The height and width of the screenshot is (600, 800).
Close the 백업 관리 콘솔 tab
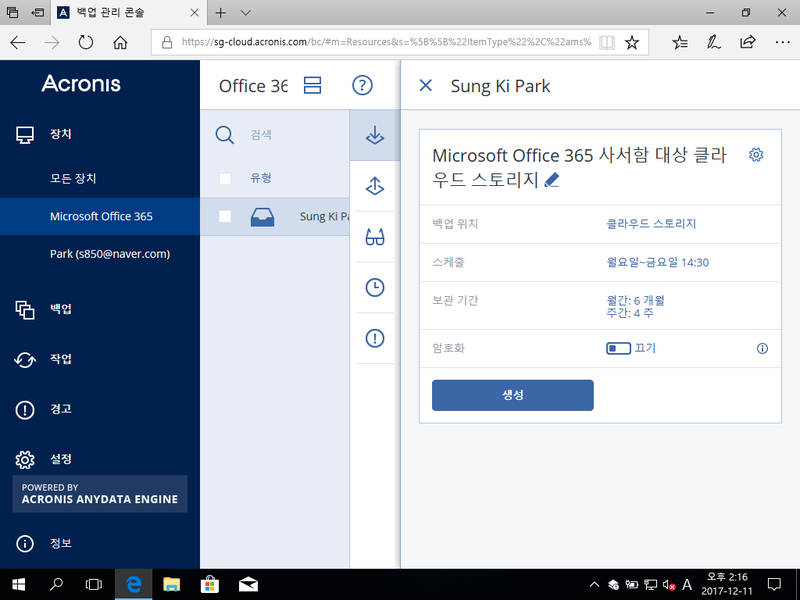pos(194,13)
